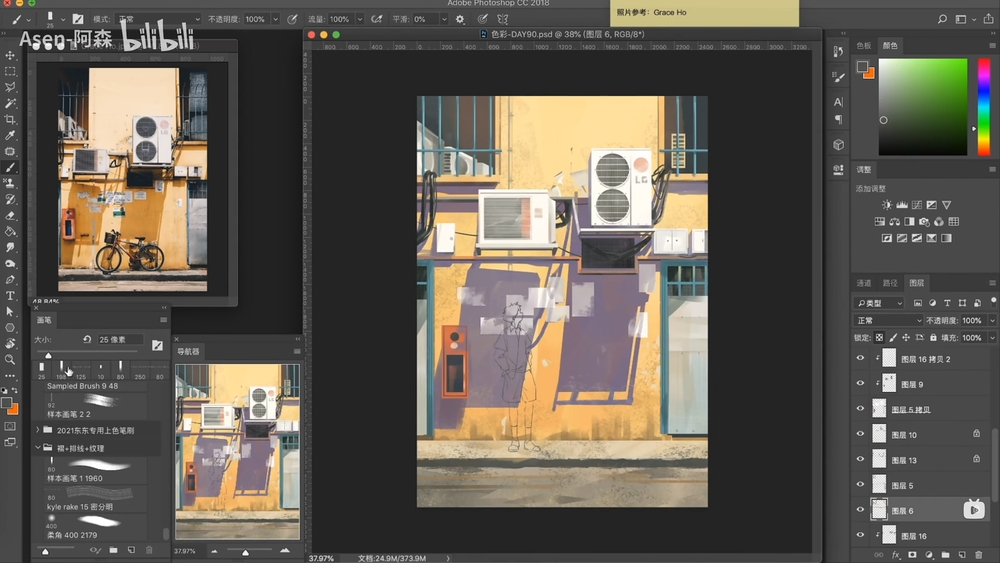Open the layer blending mode 正常 dropdown
This screenshot has width=1000, height=563.
click(888, 321)
